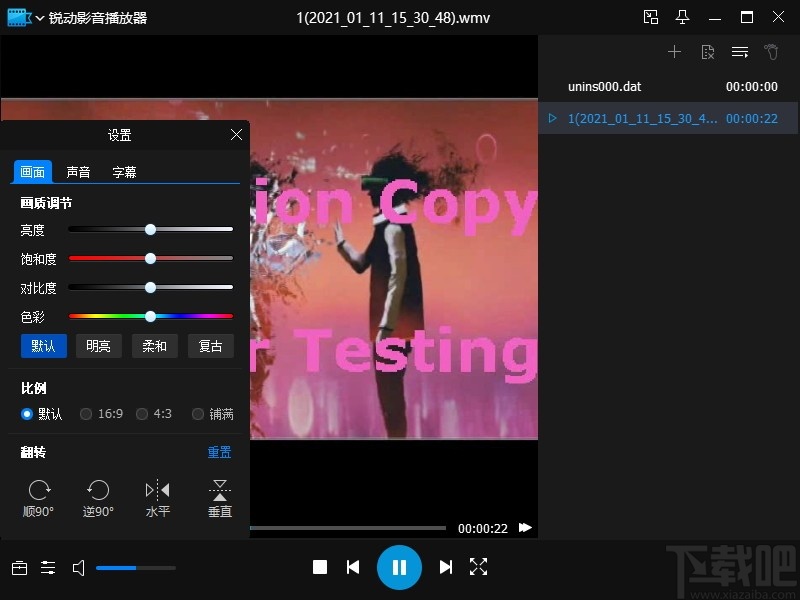Mute audio speaker icon
Image resolution: width=800 pixels, height=600 pixels.
(79, 568)
